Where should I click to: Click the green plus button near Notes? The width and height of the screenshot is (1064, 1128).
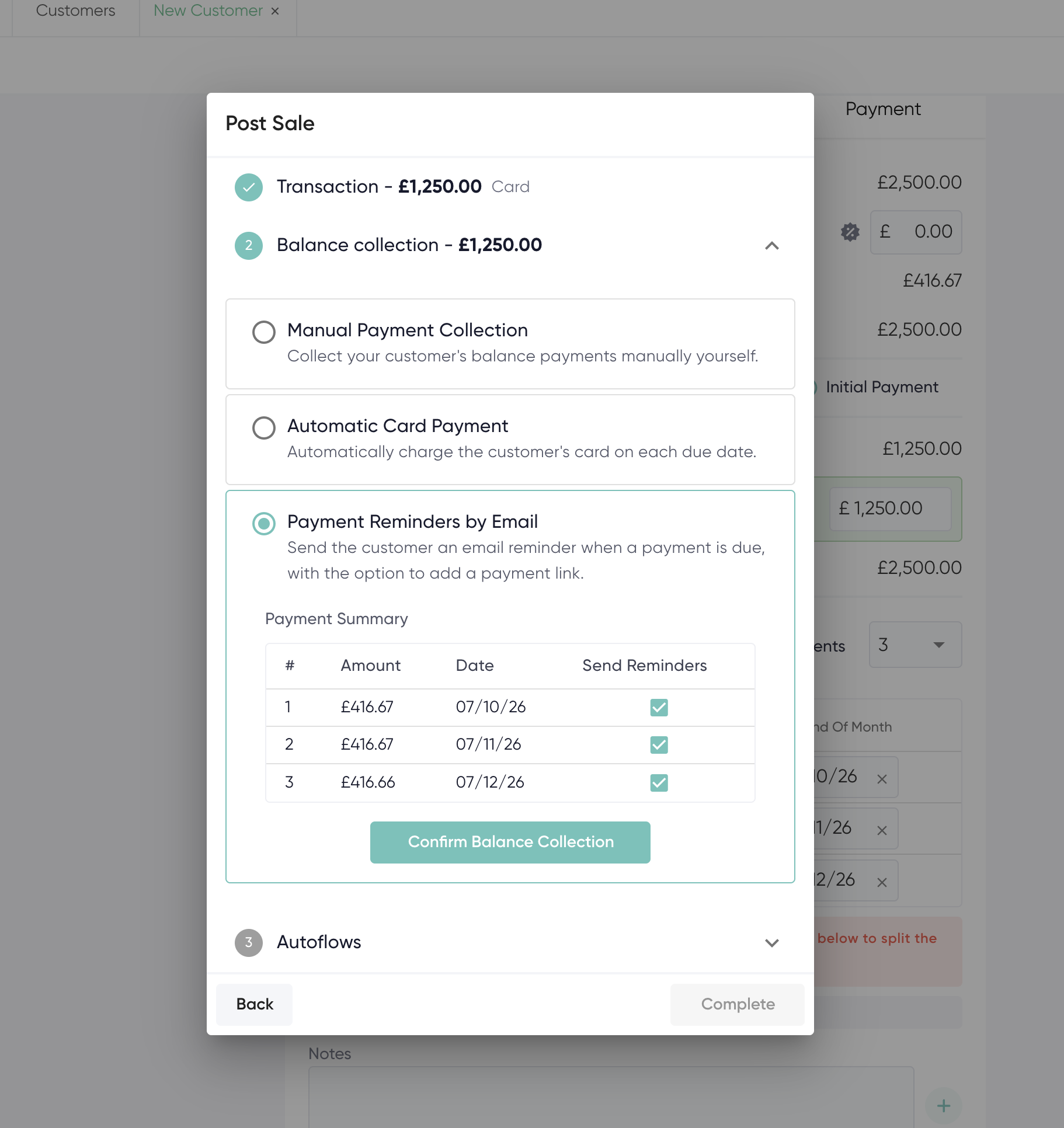[943, 1105]
